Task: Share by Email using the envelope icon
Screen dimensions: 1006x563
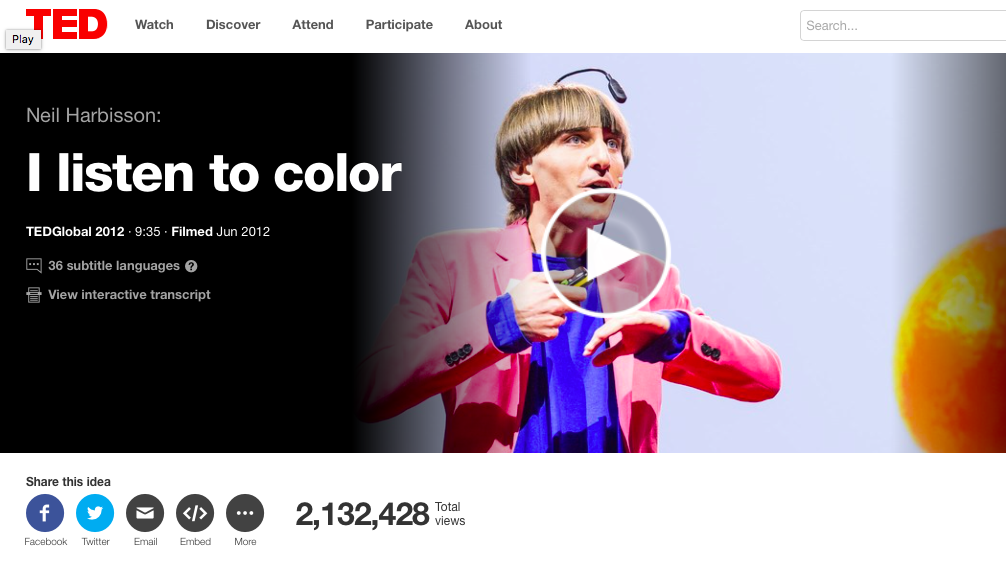Action: (145, 513)
